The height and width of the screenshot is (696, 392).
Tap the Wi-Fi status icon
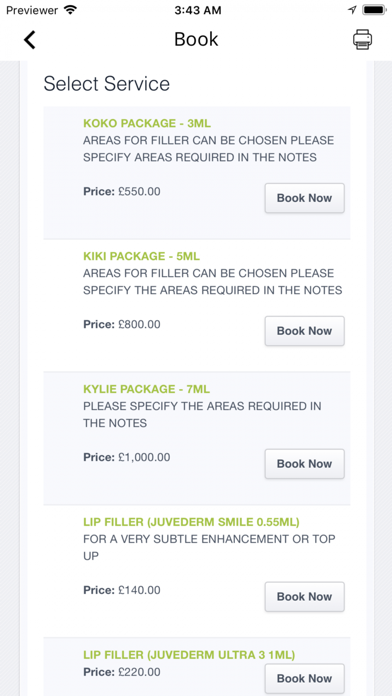70,10
